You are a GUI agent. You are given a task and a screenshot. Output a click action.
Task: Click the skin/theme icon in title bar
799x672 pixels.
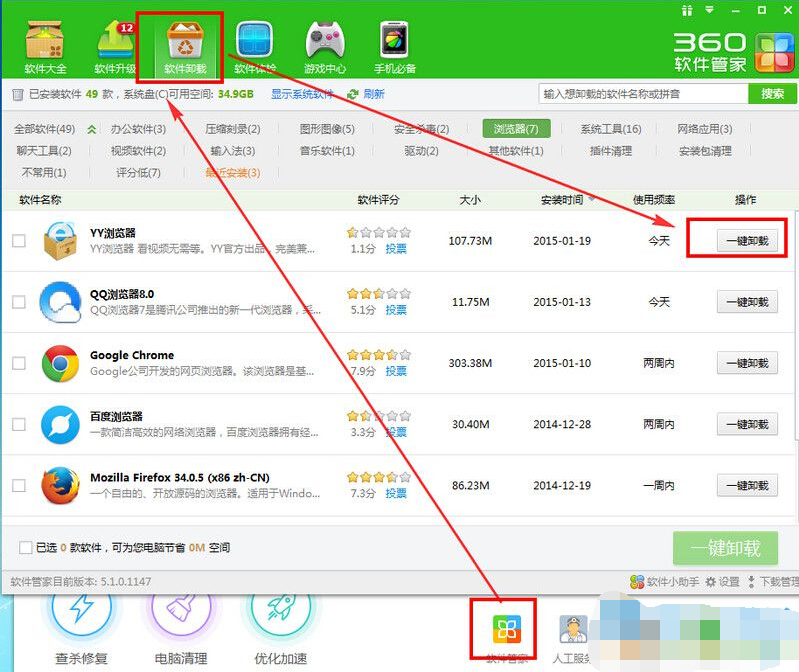[687, 10]
